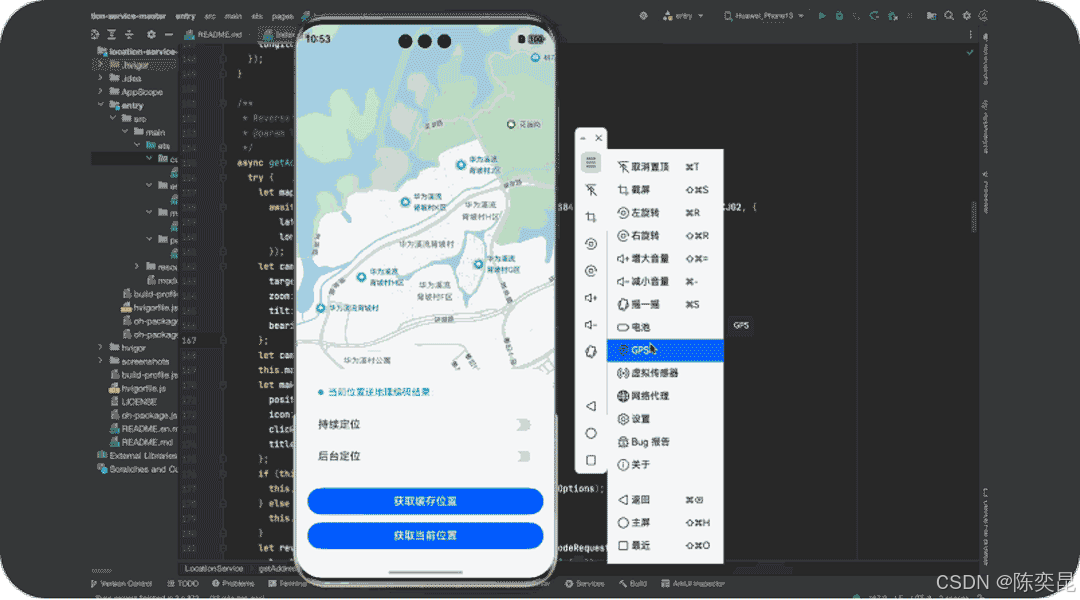
Task: Toggle the 持续定位 switch
Action: [523, 424]
